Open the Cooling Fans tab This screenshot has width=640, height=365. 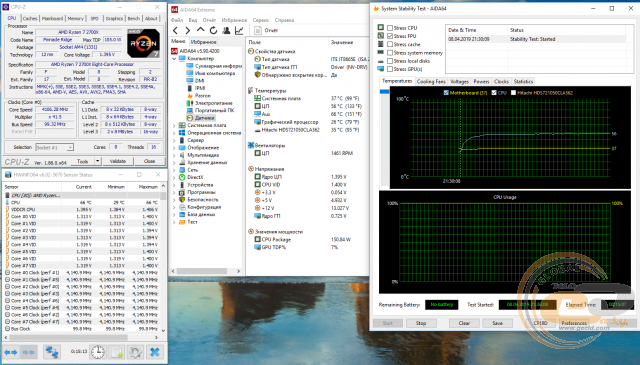point(431,82)
